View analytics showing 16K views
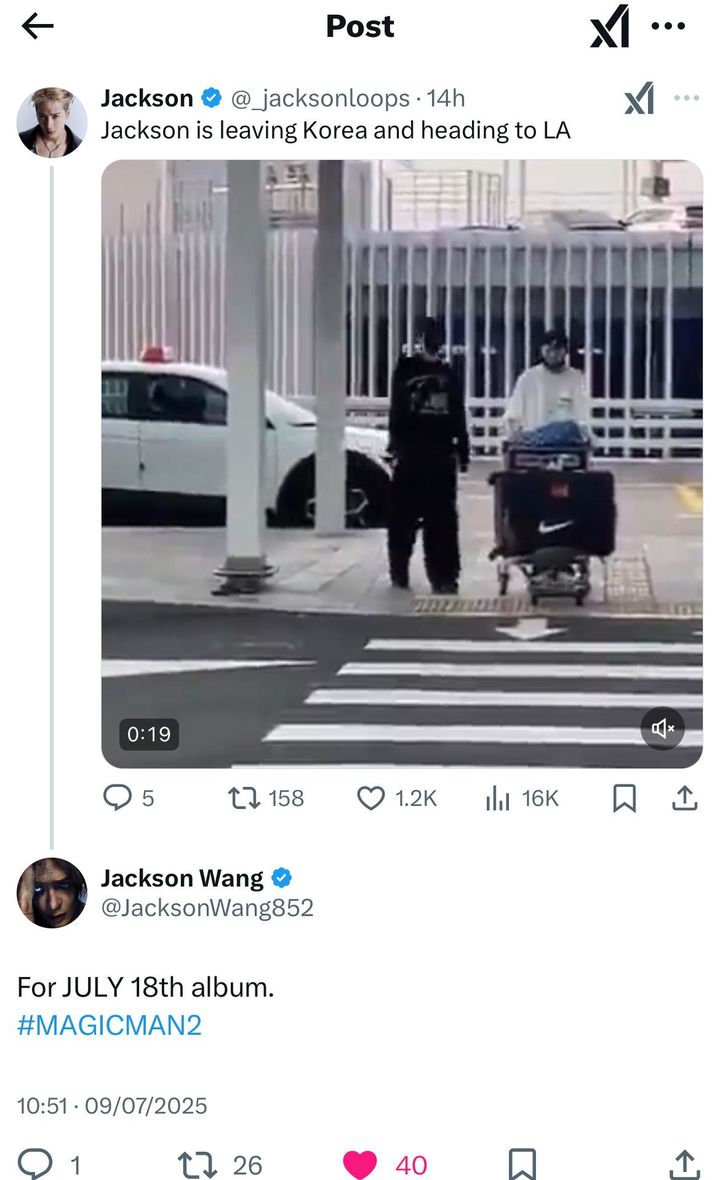The image size is (720, 1180). pyautogui.click(x=522, y=798)
